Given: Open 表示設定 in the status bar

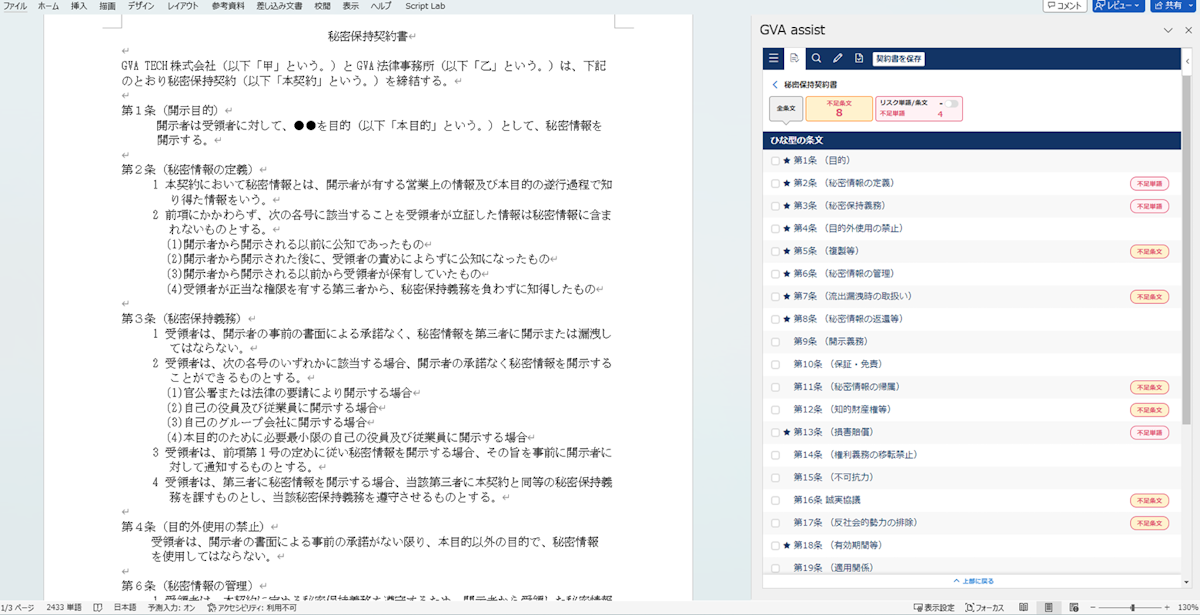Looking at the screenshot, I should (x=933, y=607).
